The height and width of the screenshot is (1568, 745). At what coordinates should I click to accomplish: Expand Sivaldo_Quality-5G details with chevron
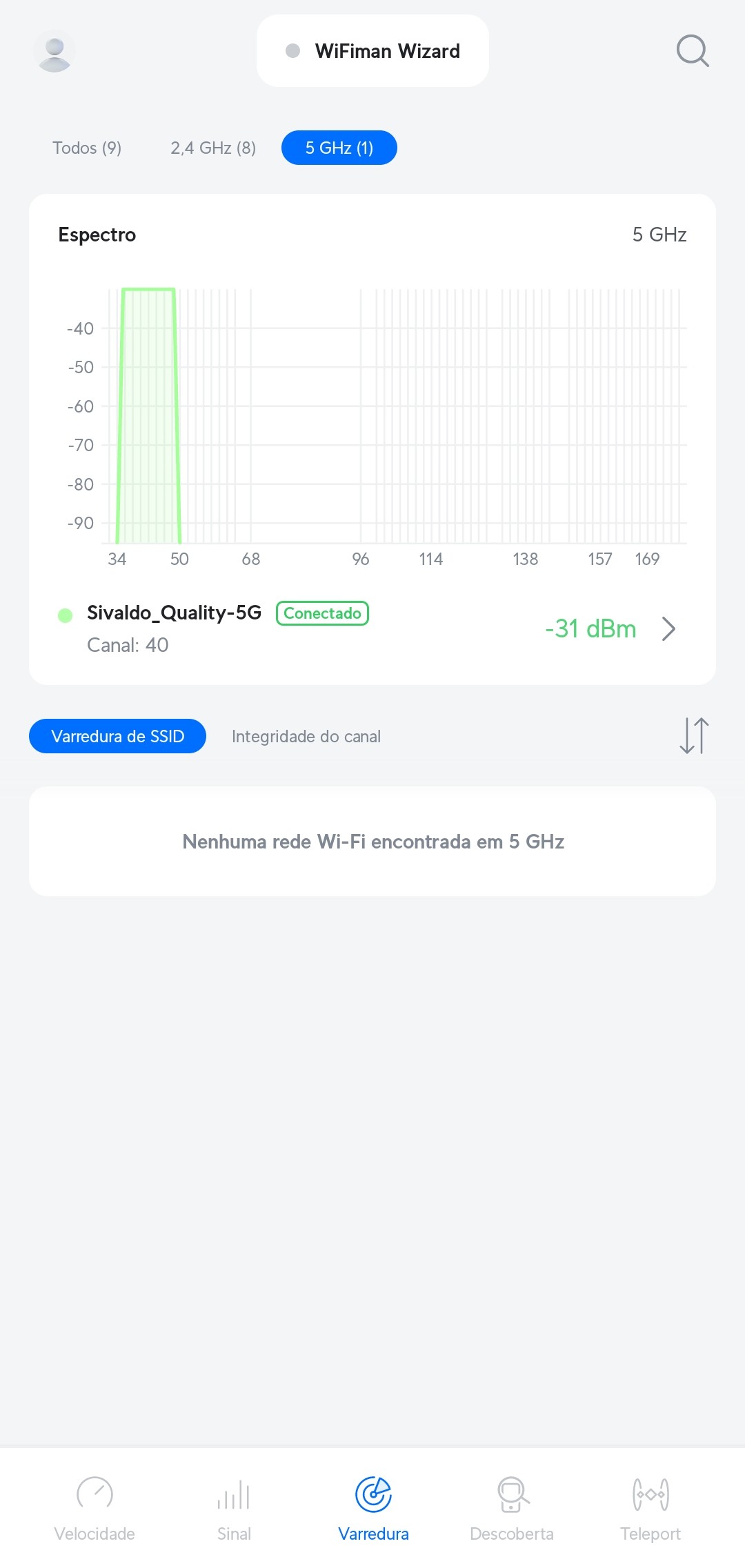click(668, 629)
